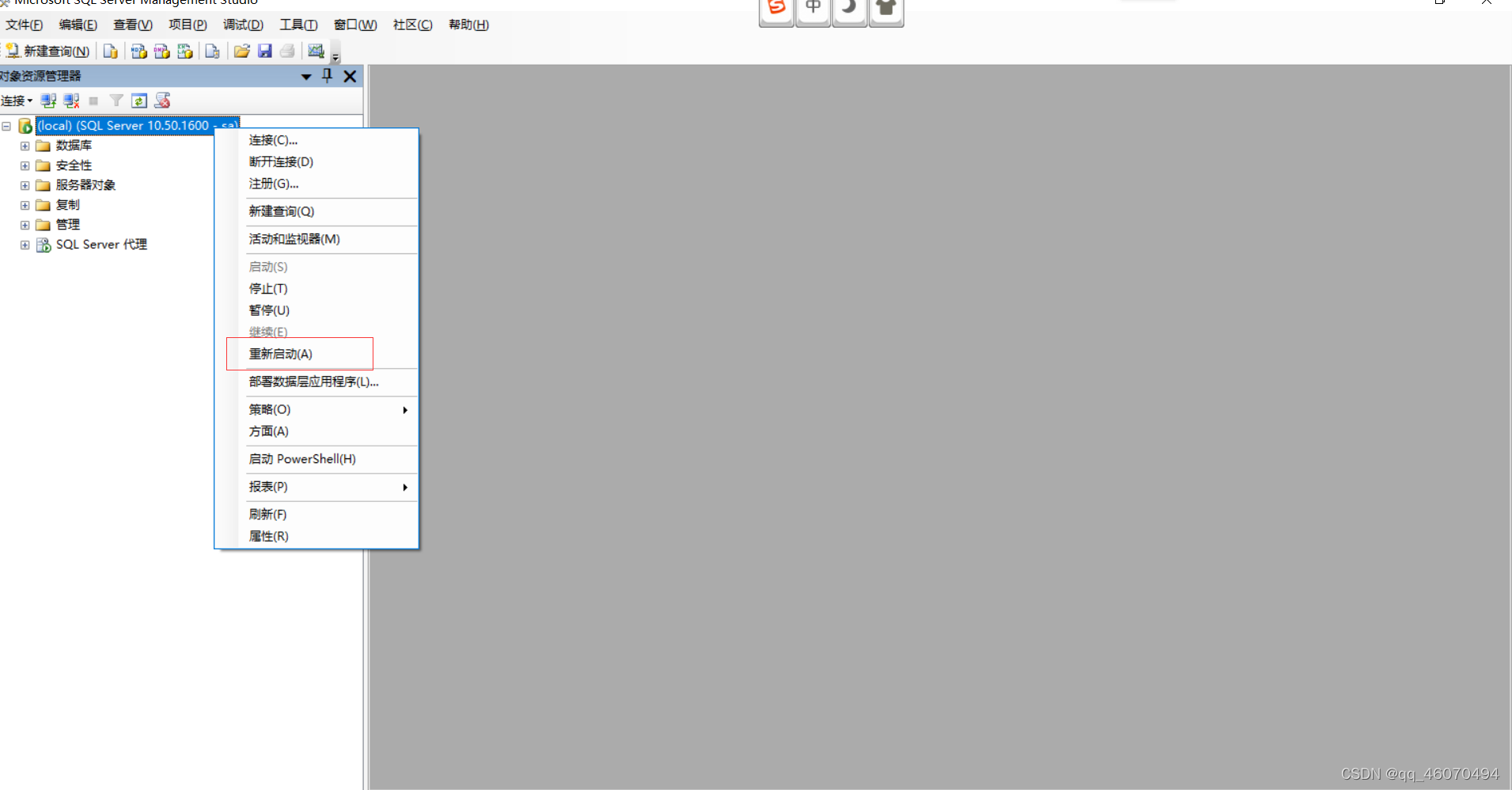Click the Activity Monitor toolbar icon
Image resolution: width=1512 pixels, height=790 pixels.
pos(316,51)
